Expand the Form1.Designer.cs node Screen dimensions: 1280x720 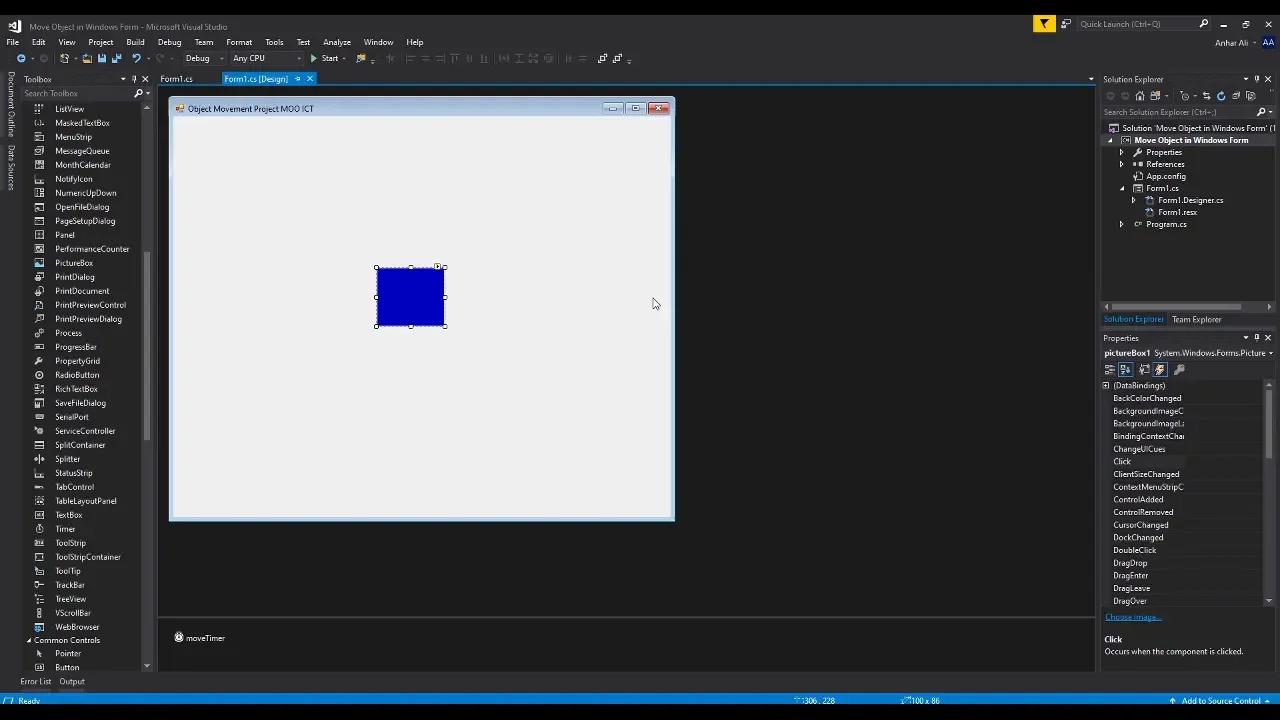tap(1133, 200)
